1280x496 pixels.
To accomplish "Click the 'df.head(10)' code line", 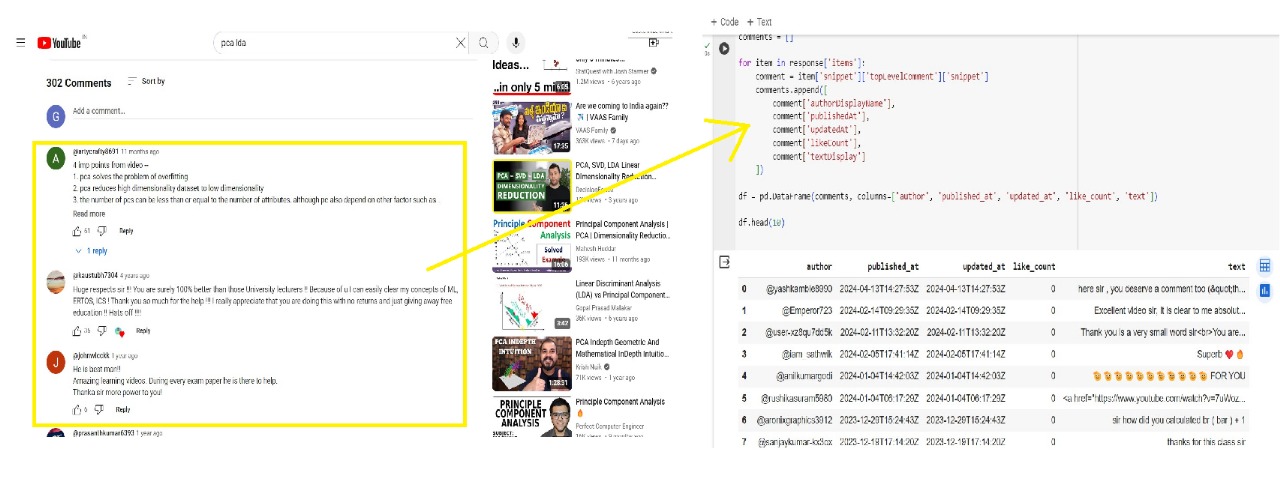I will [x=762, y=222].
